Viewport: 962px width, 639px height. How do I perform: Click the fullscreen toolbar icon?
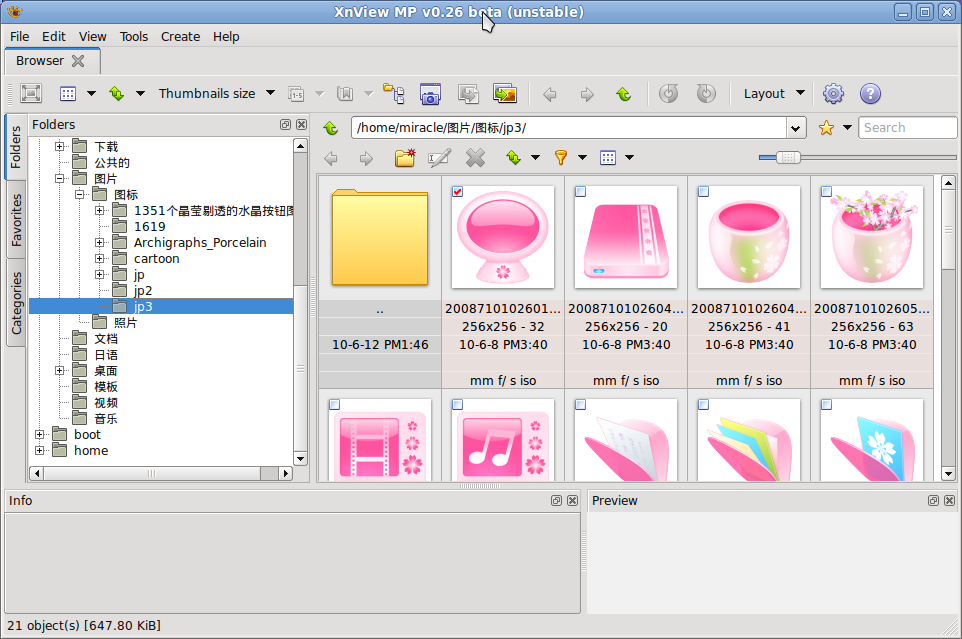point(31,93)
